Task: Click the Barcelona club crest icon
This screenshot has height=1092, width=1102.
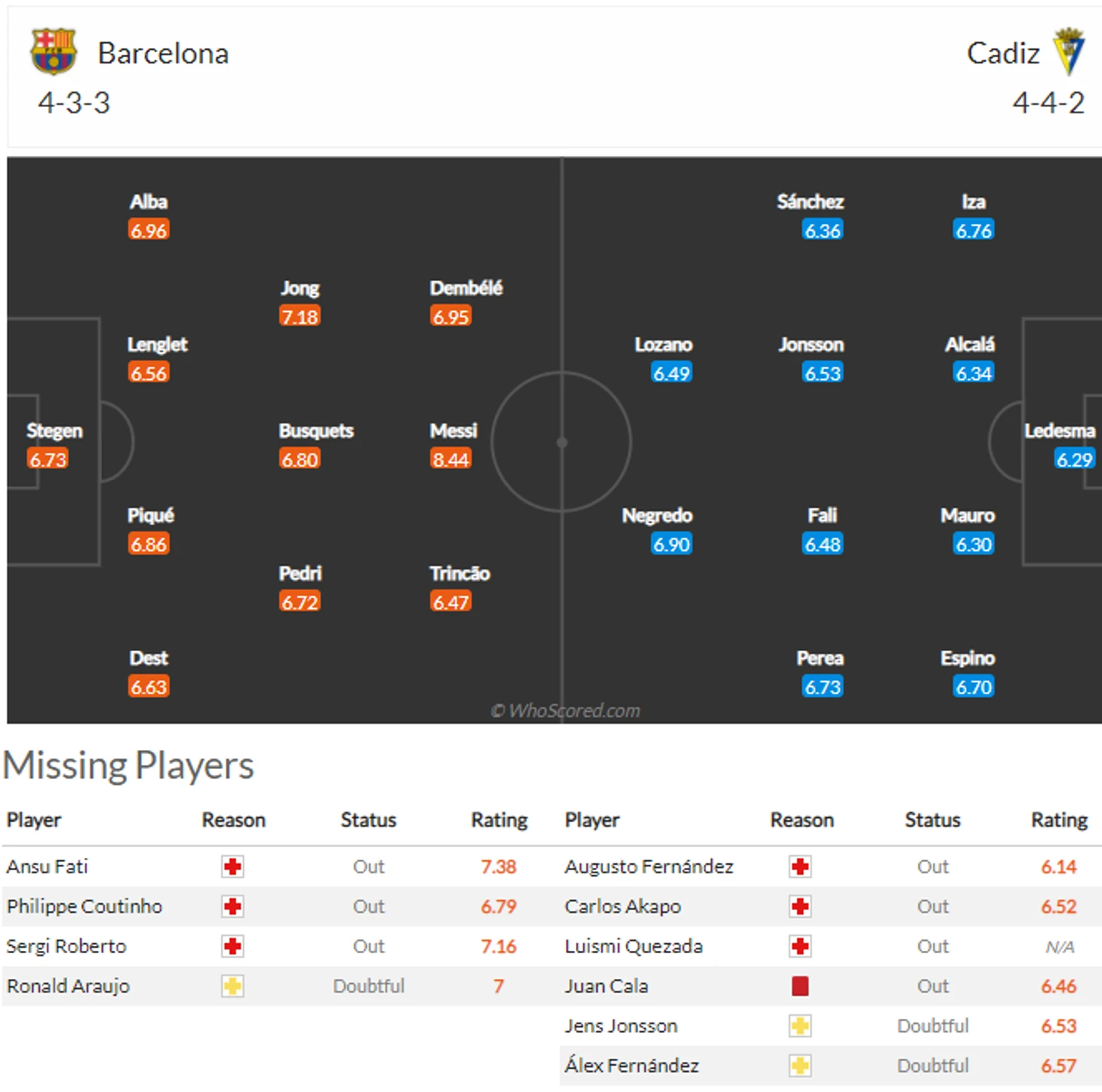Action: click(x=53, y=52)
